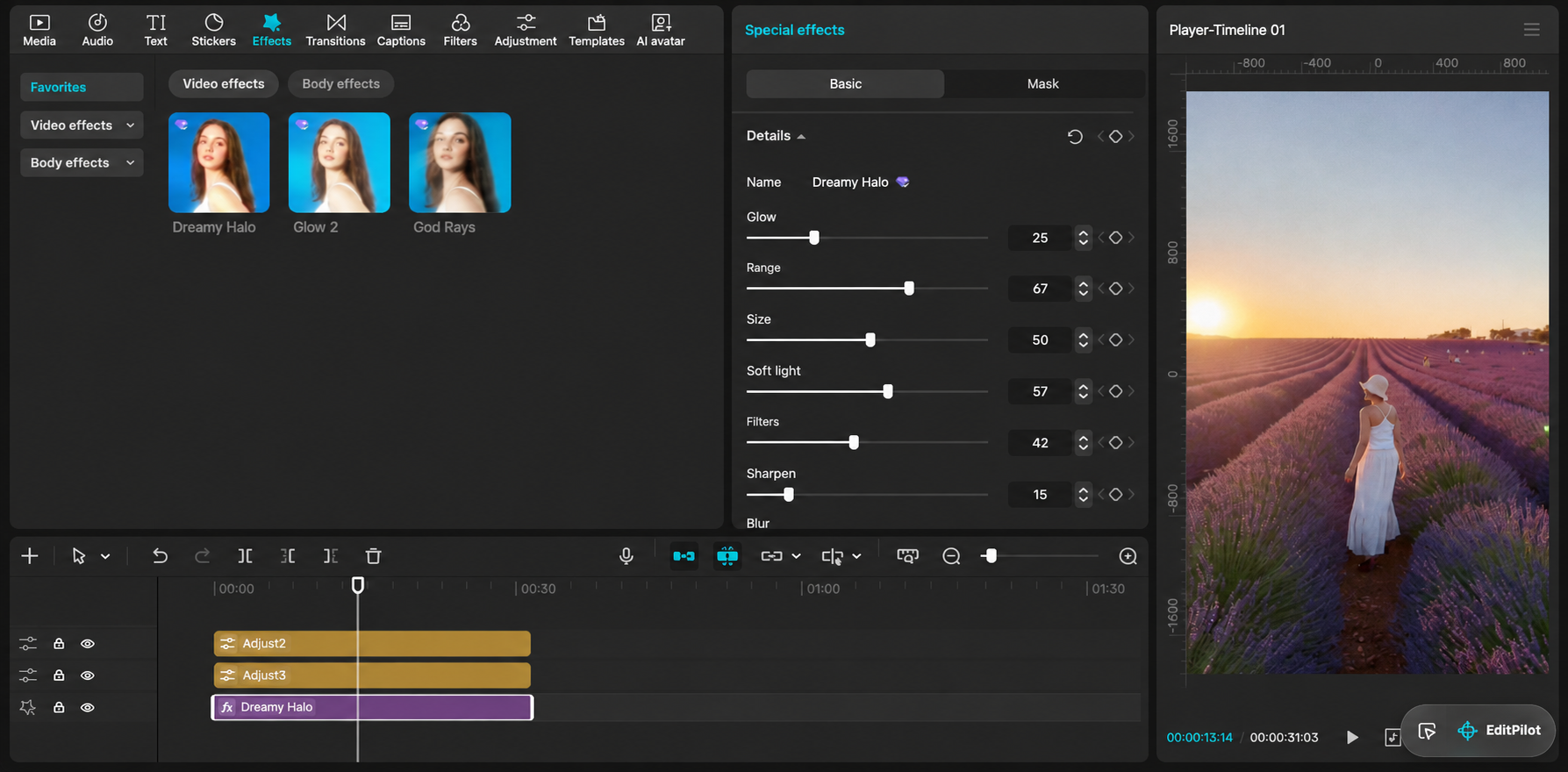Reset Details parameters with the reset icon
Screen dimensions: 1568x772
pos(1075,136)
